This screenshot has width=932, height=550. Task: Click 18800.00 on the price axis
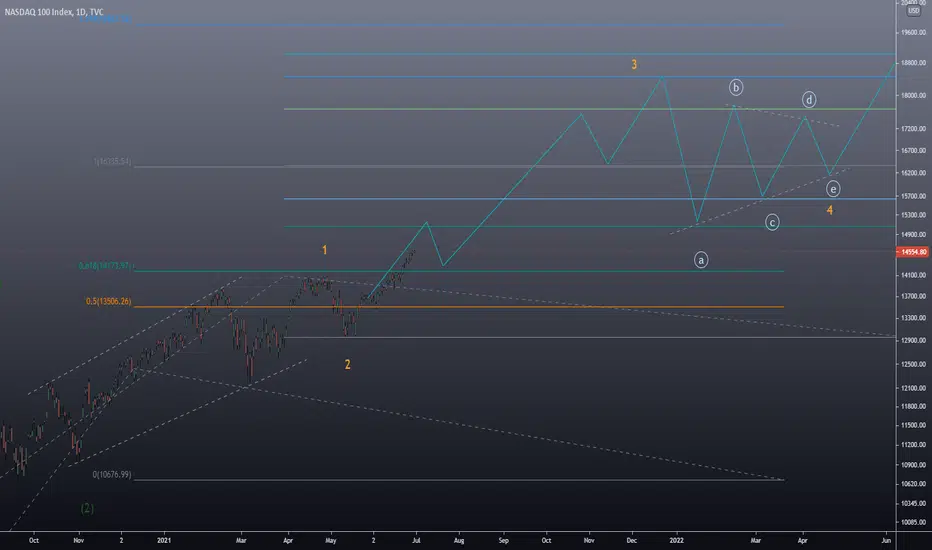click(913, 63)
